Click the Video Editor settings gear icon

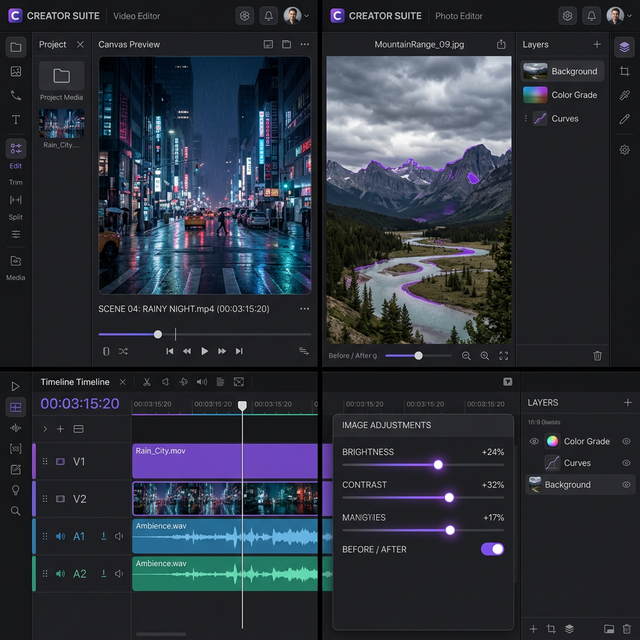[x=244, y=16]
